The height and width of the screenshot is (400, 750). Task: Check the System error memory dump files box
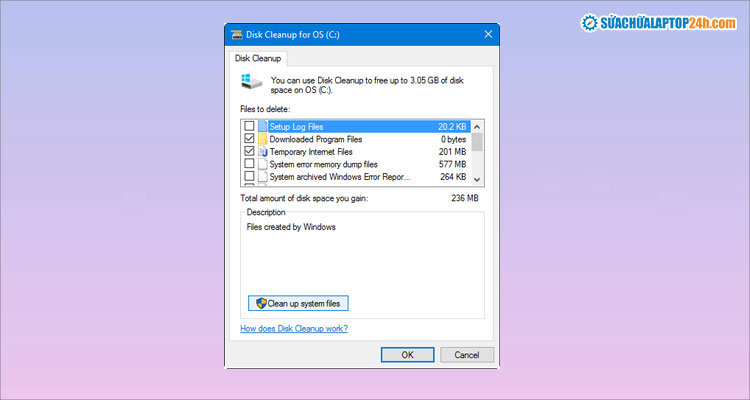click(x=249, y=164)
